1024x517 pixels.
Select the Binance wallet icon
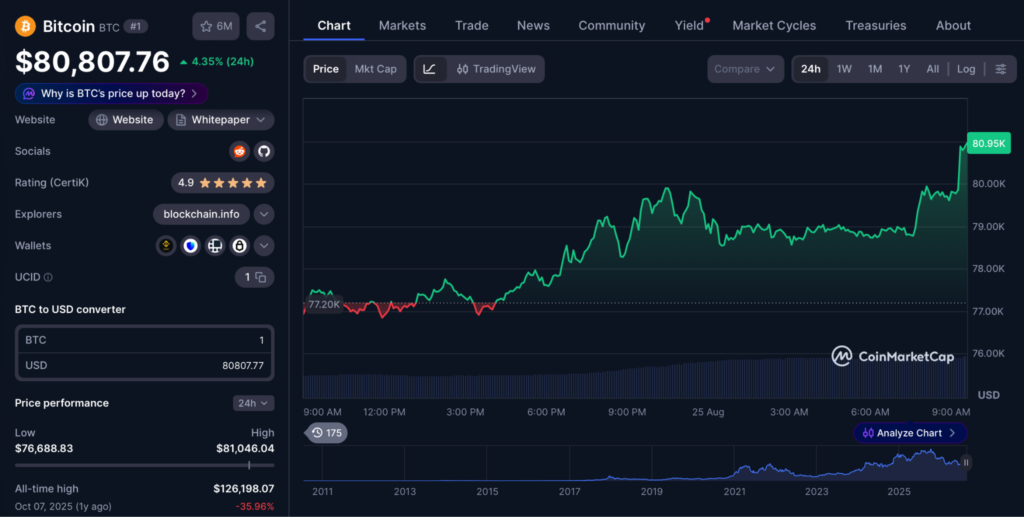(x=166, y=246)
